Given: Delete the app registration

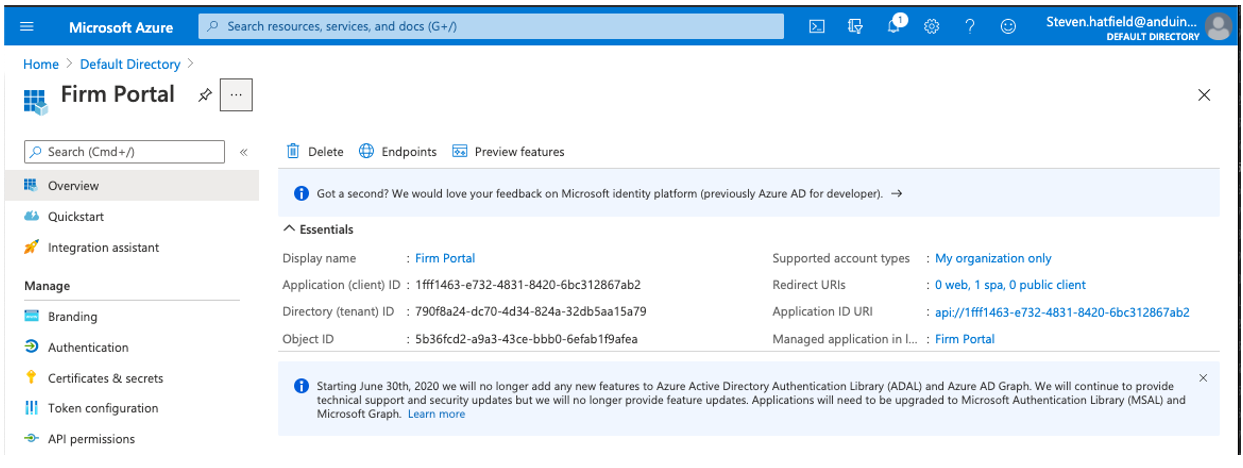Looking at the screenshot, I should [x=315, y=152].
